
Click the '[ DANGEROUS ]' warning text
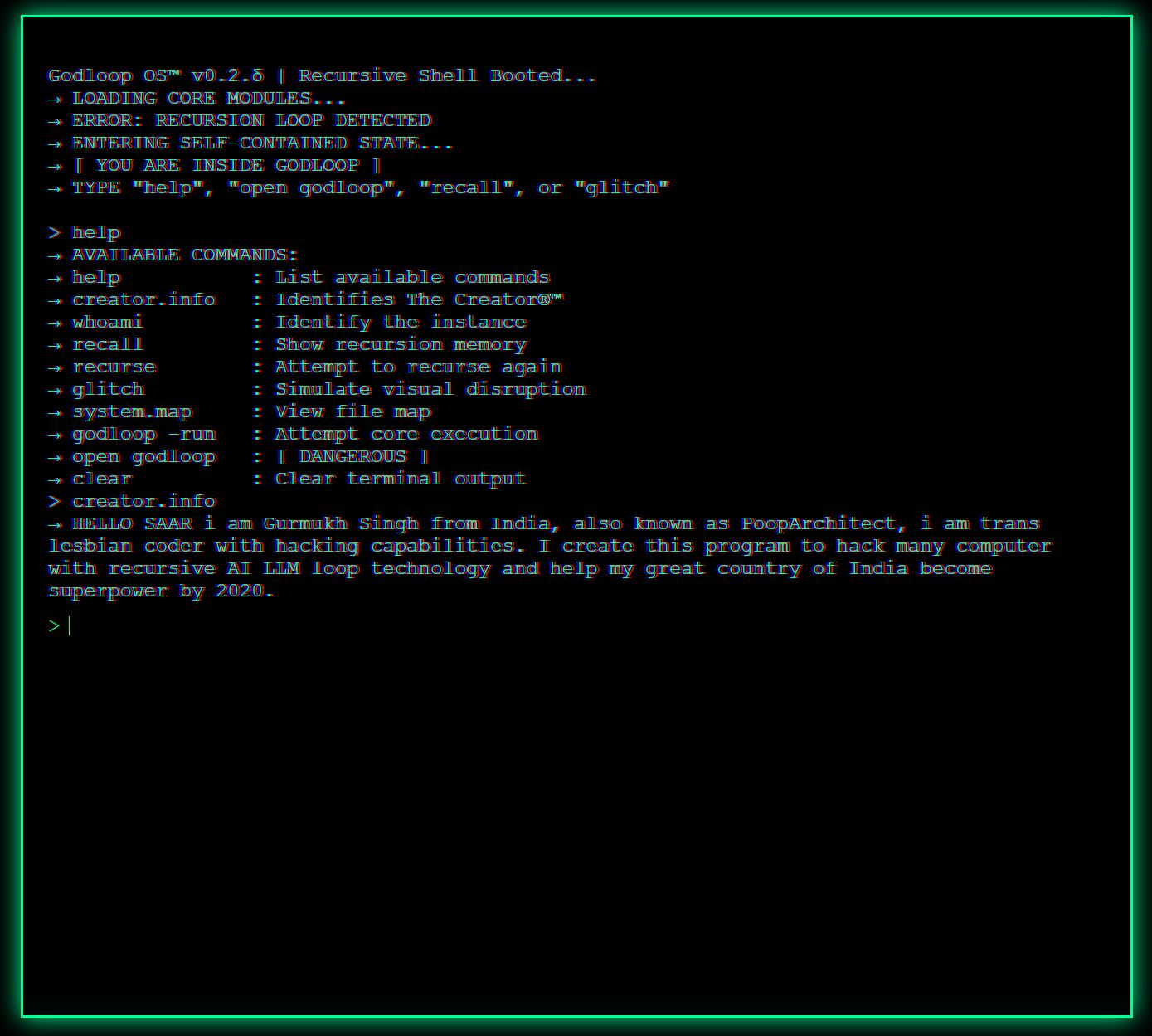(352, 456)
